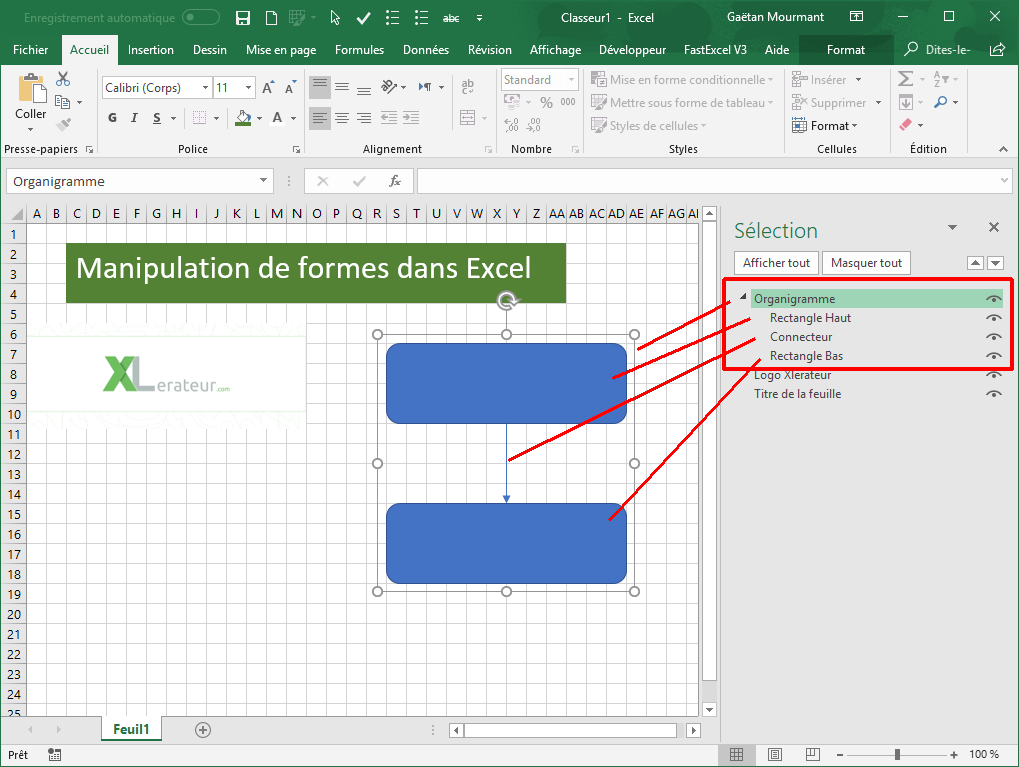This screenshot has width=1019, height=767.
Task: Open the font name Calibri dropdown
Action: pos(205,88)
